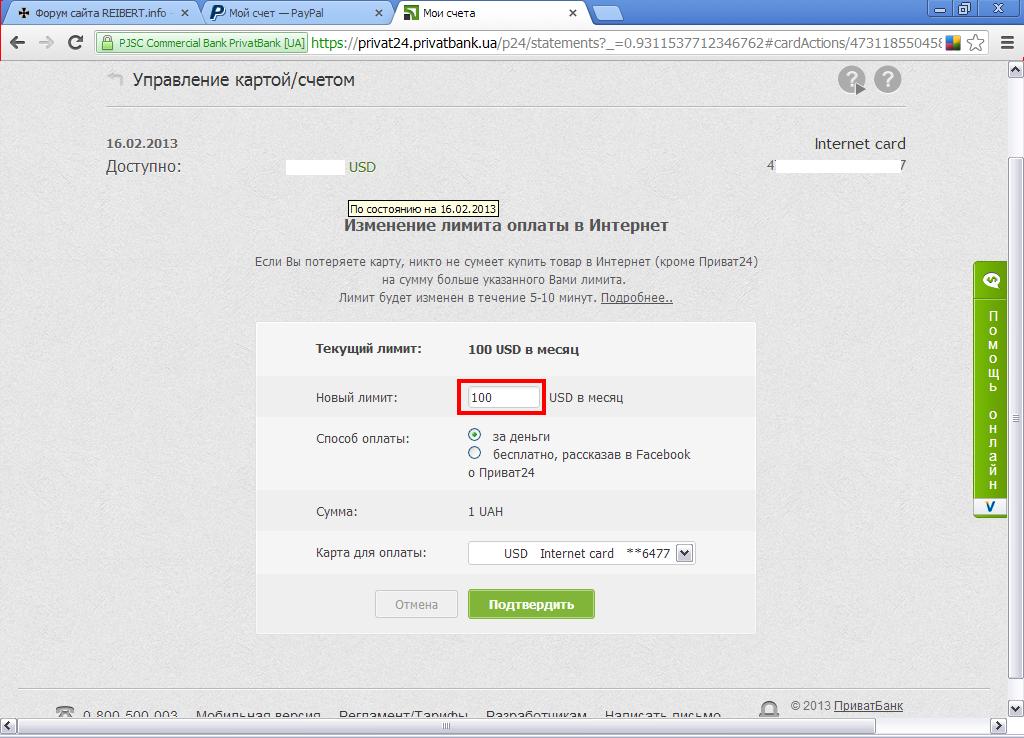Minimize the browser window
This screenshot has width=1024, height=738.
(940, 9)
